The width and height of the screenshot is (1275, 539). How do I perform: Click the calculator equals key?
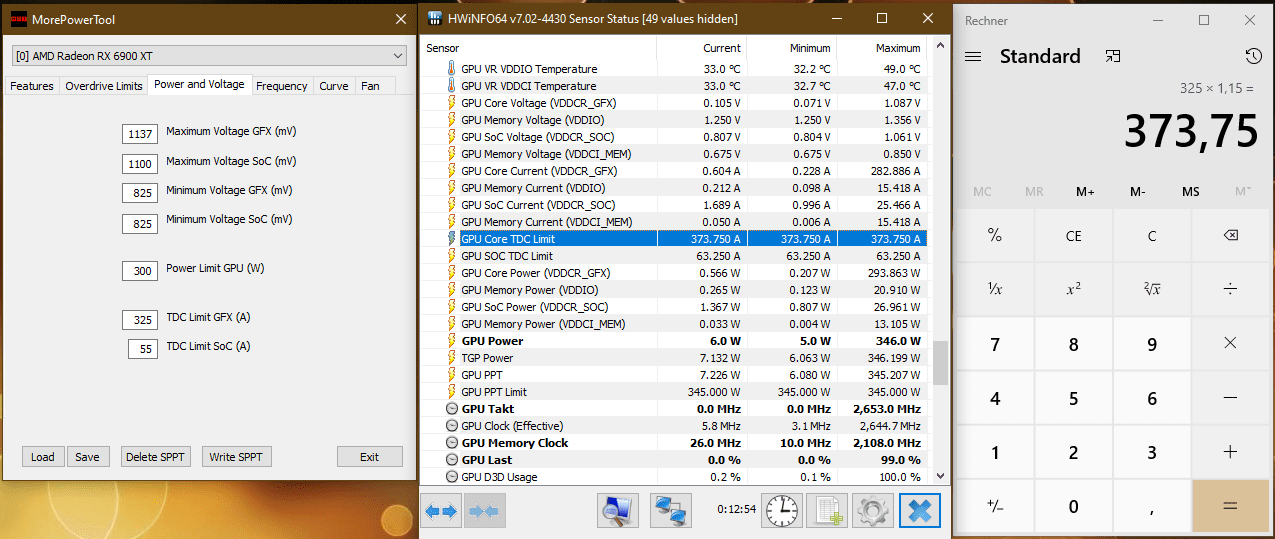pyautogui.click(x=1230, y=506)
